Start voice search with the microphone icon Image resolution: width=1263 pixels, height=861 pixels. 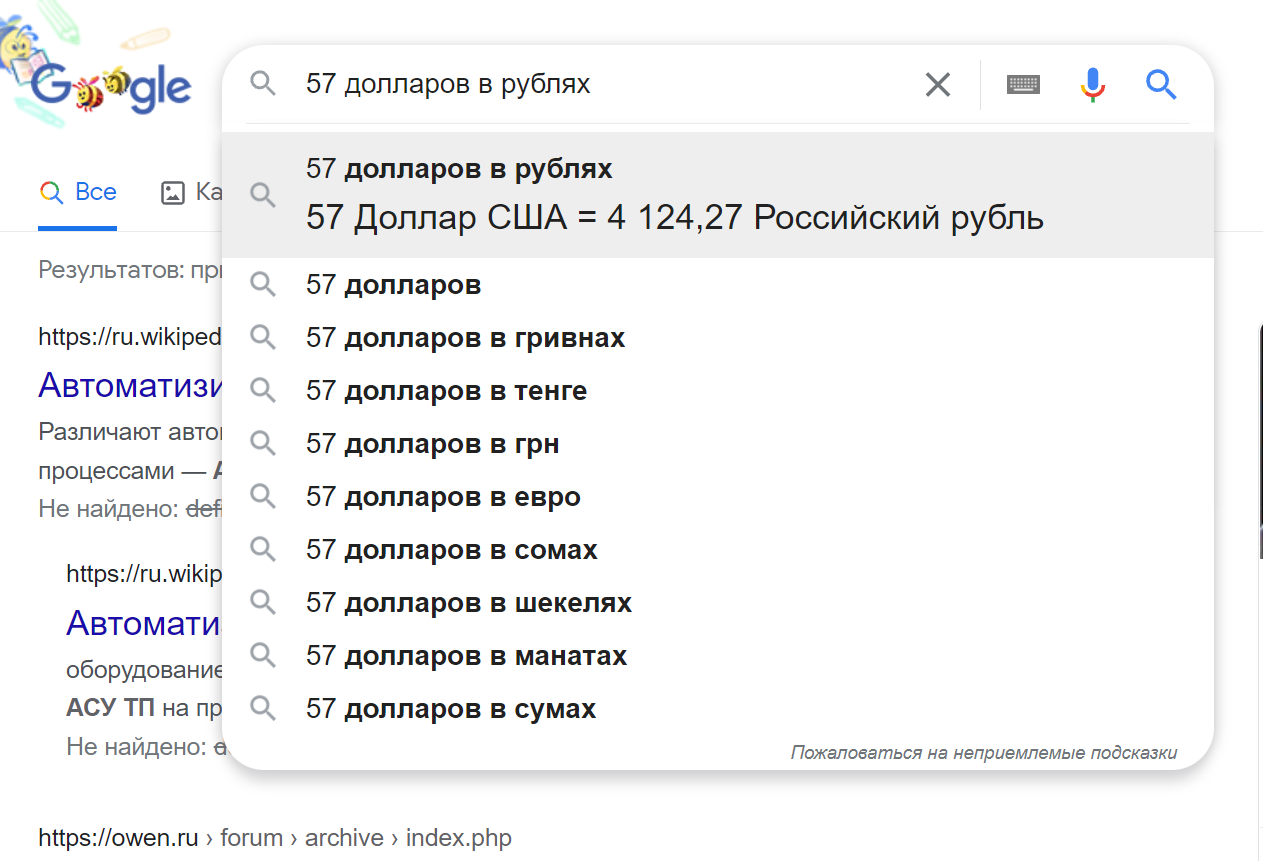(1093, 85)
